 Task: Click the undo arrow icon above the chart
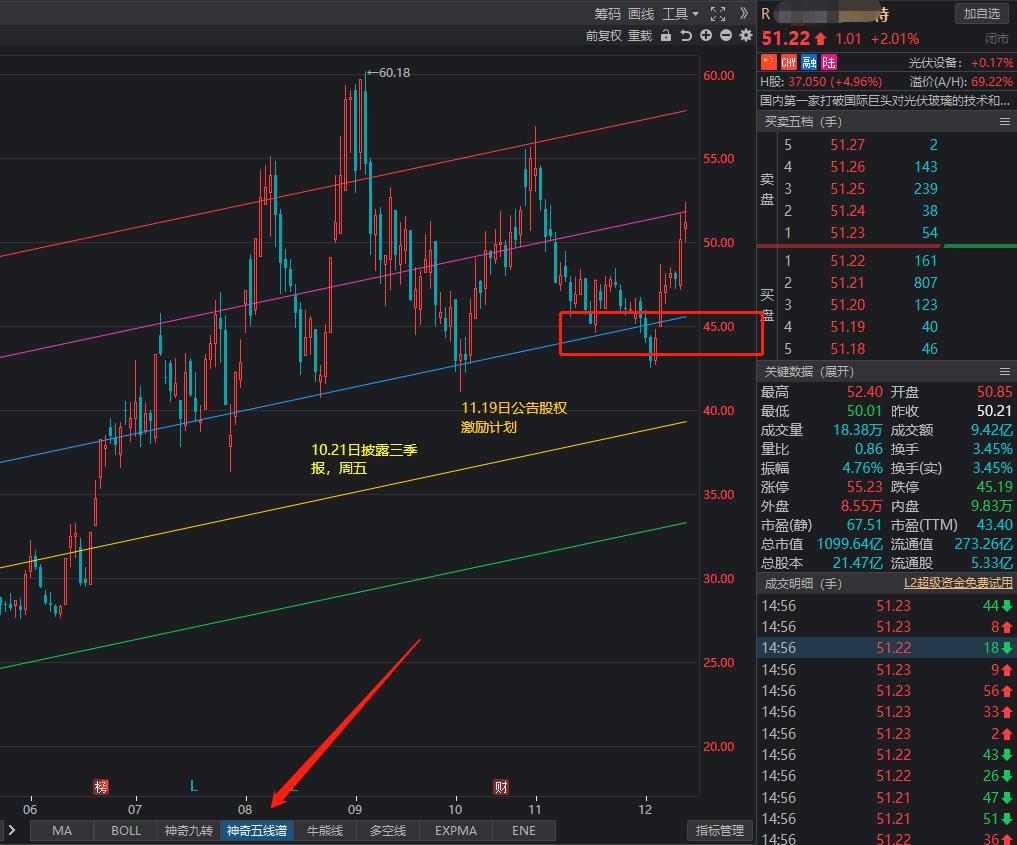(x=686, y=36)
